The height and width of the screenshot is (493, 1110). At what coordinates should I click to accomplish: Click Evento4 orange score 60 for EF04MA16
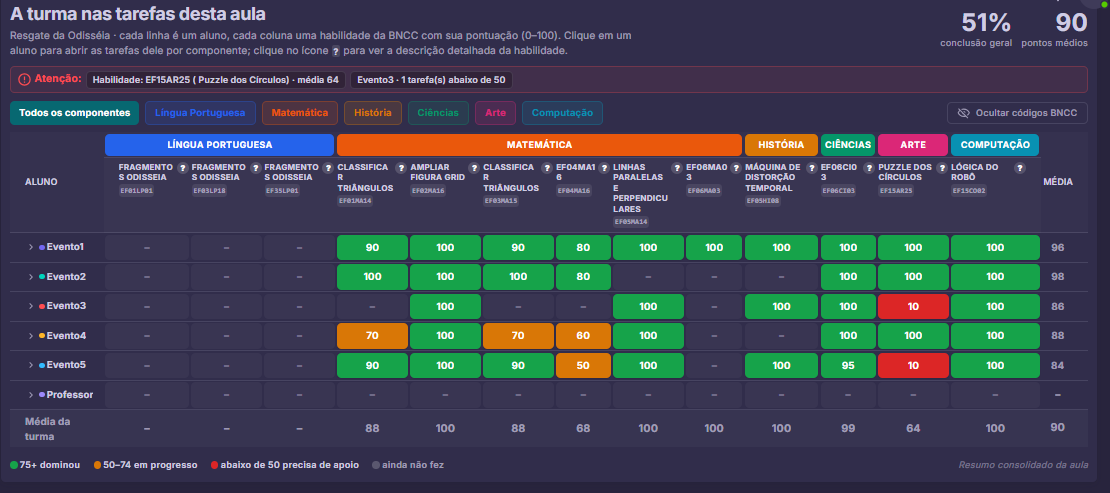coord(583,336)
